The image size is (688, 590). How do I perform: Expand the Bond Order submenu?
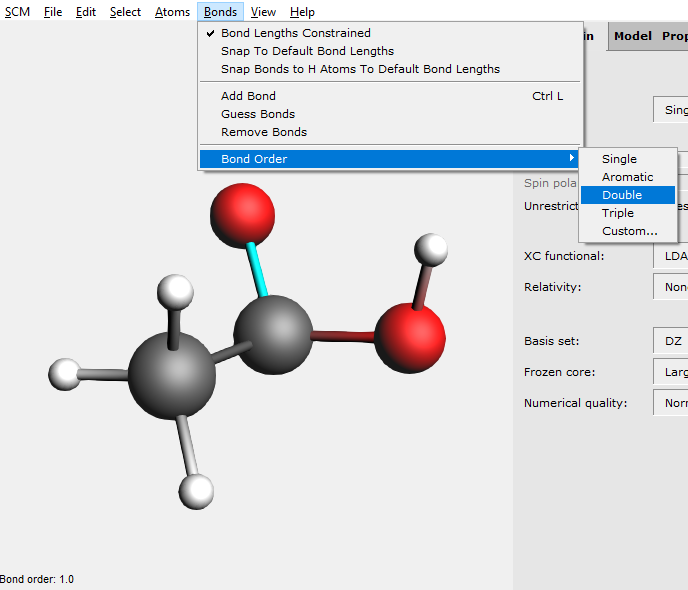coord(391,159)
